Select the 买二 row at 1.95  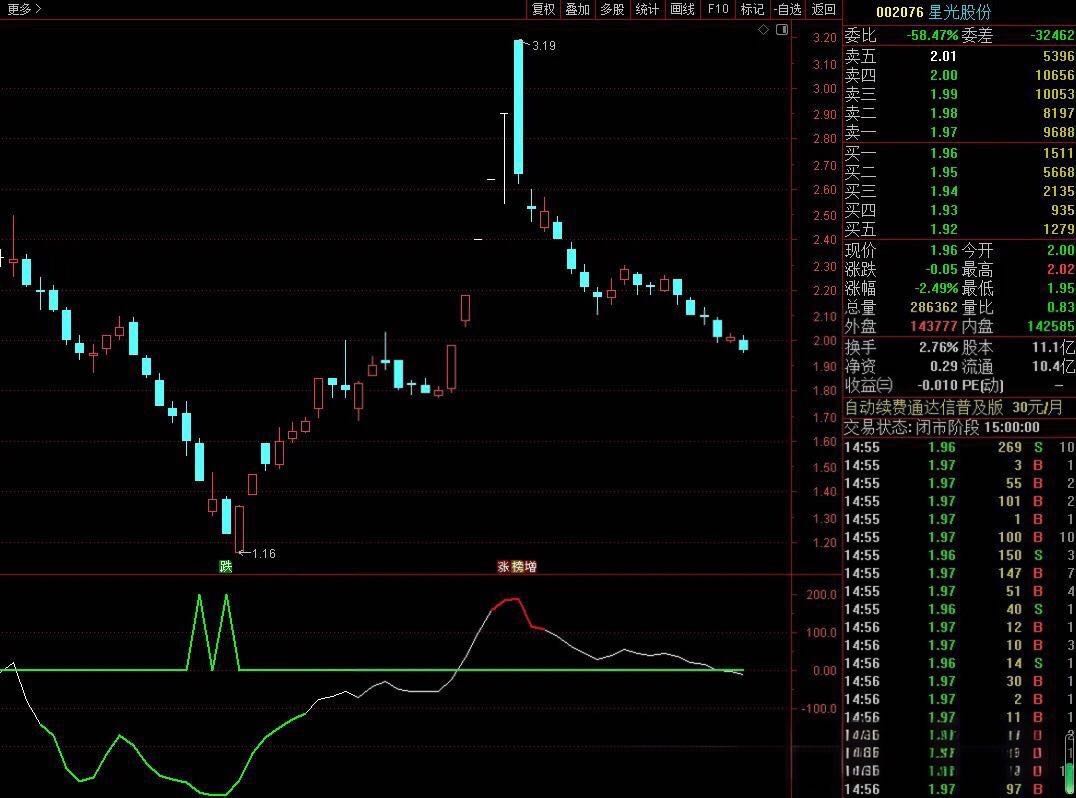point(959,172)
